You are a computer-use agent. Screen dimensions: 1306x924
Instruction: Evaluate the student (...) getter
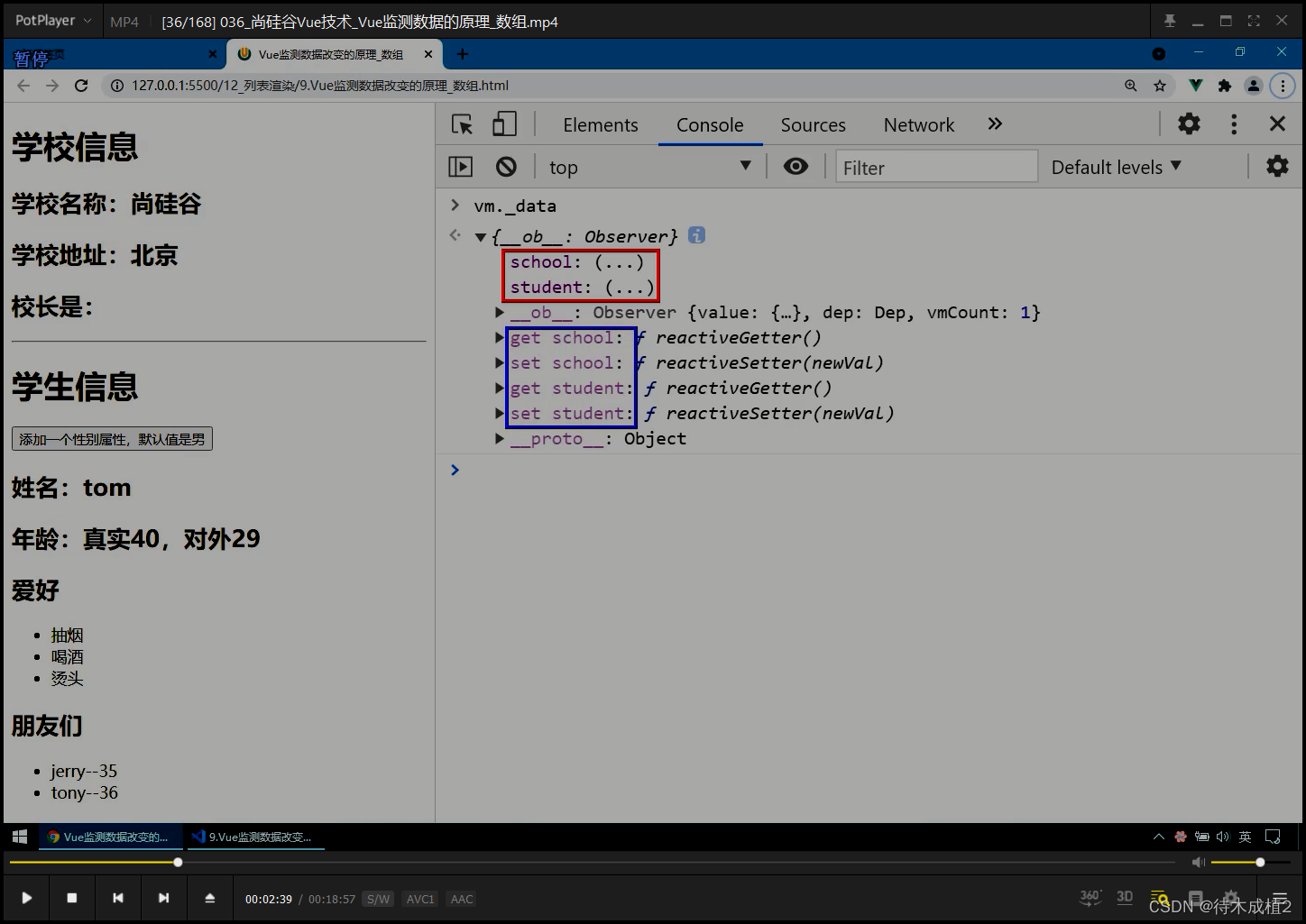coord(630,288)
